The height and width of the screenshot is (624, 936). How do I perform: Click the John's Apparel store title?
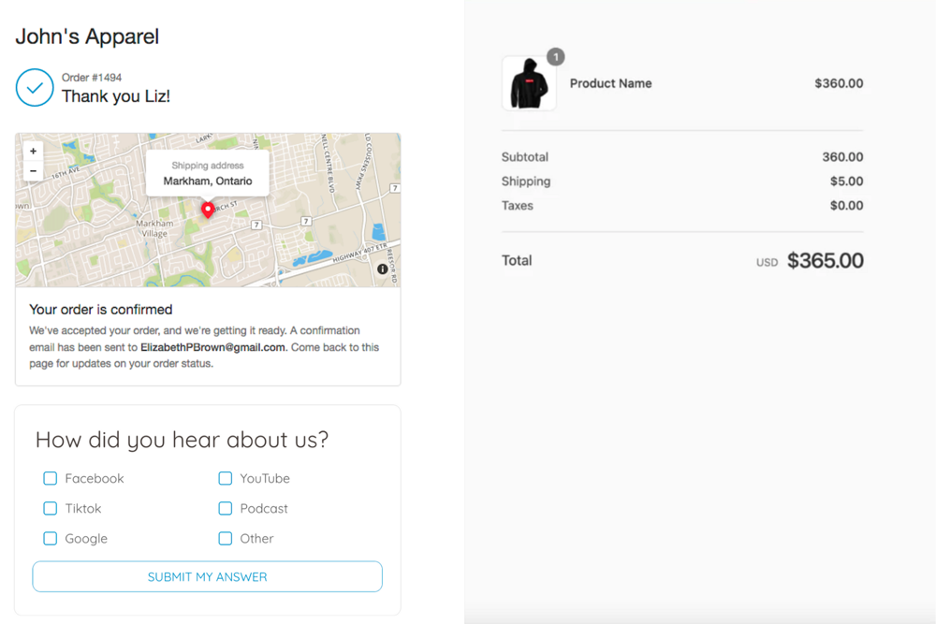87,37
